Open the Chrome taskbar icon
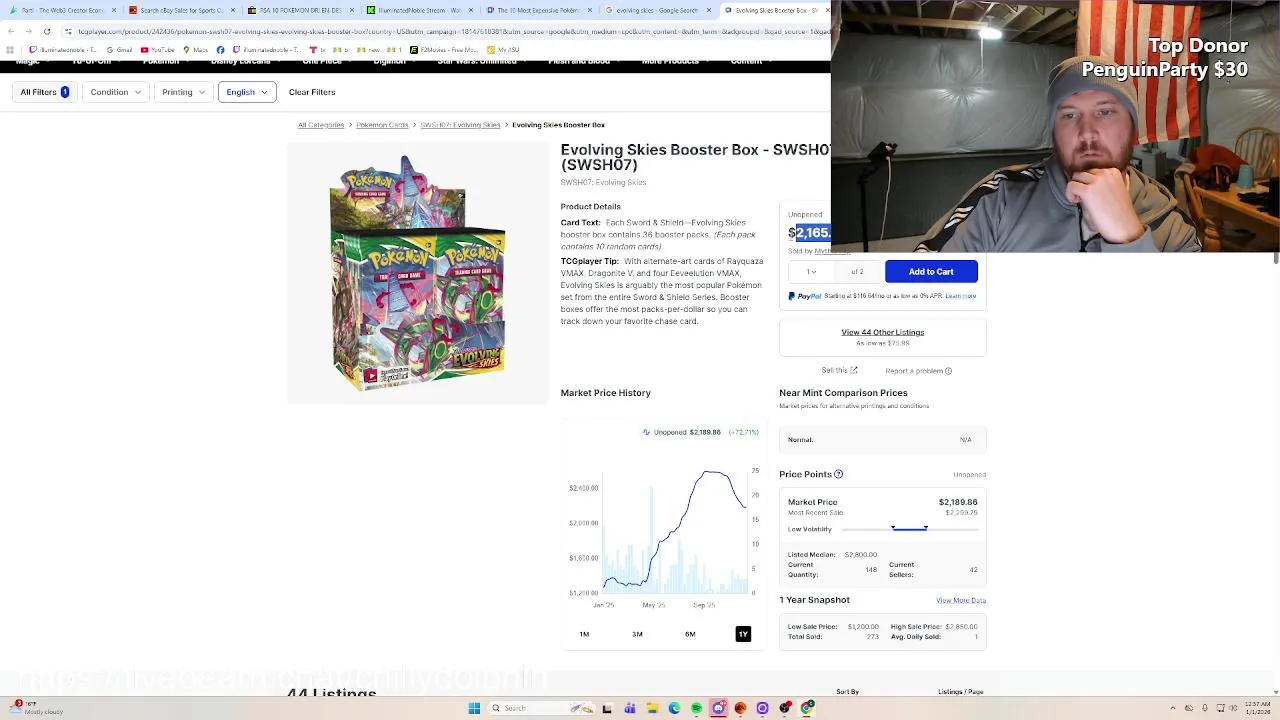Screen dimensions: 1280x720 click(x=807, y=708)
